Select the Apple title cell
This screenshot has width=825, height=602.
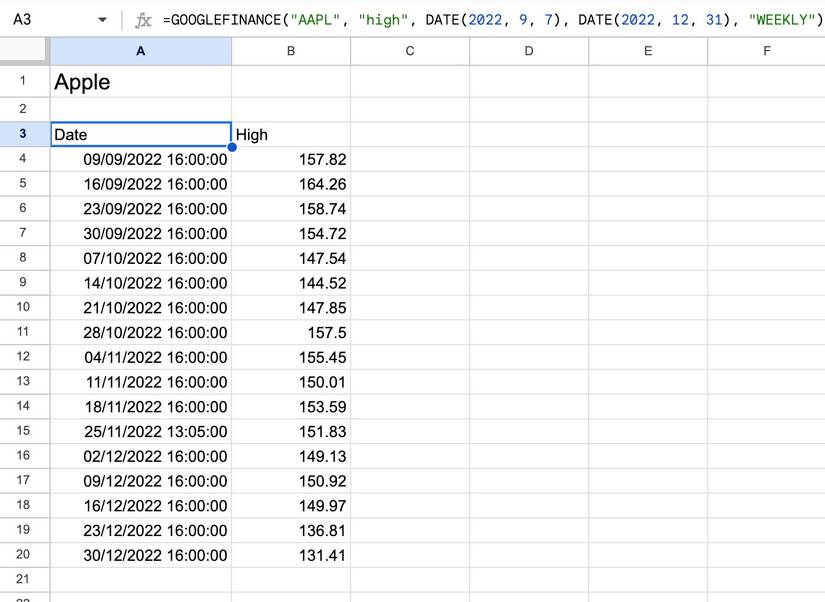(x=140, y=82)
